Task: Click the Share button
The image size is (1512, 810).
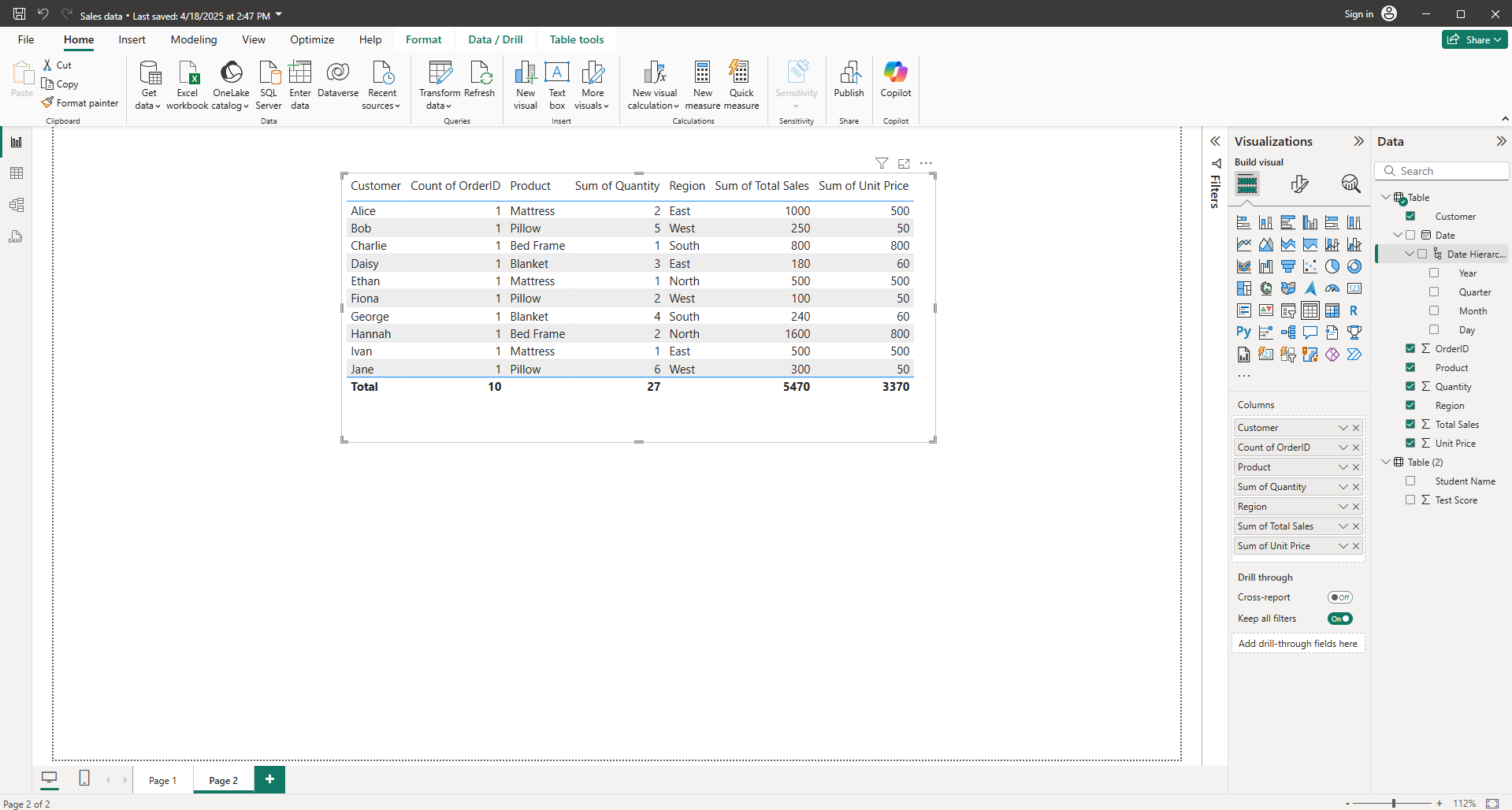Action: coord(1474,39)
